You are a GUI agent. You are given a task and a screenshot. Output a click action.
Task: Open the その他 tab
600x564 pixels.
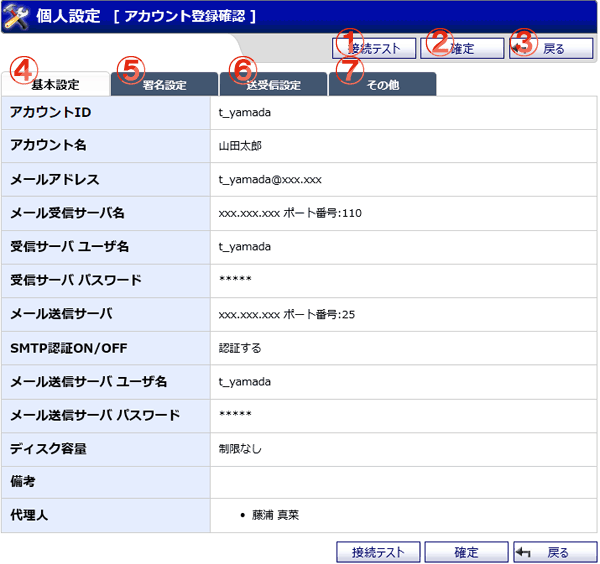coord(383,85)
